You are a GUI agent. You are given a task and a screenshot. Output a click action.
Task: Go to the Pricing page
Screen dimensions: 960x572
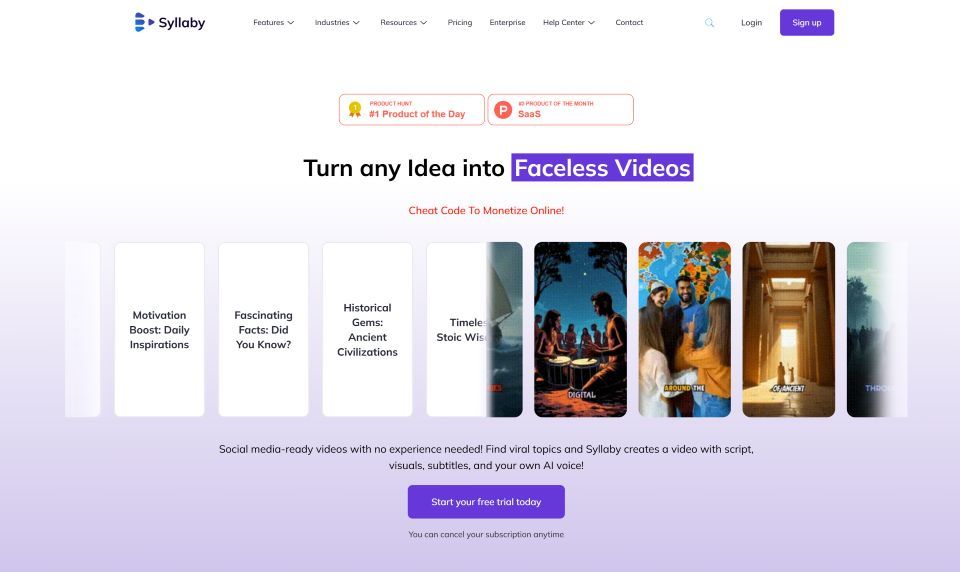coord(460,23)
